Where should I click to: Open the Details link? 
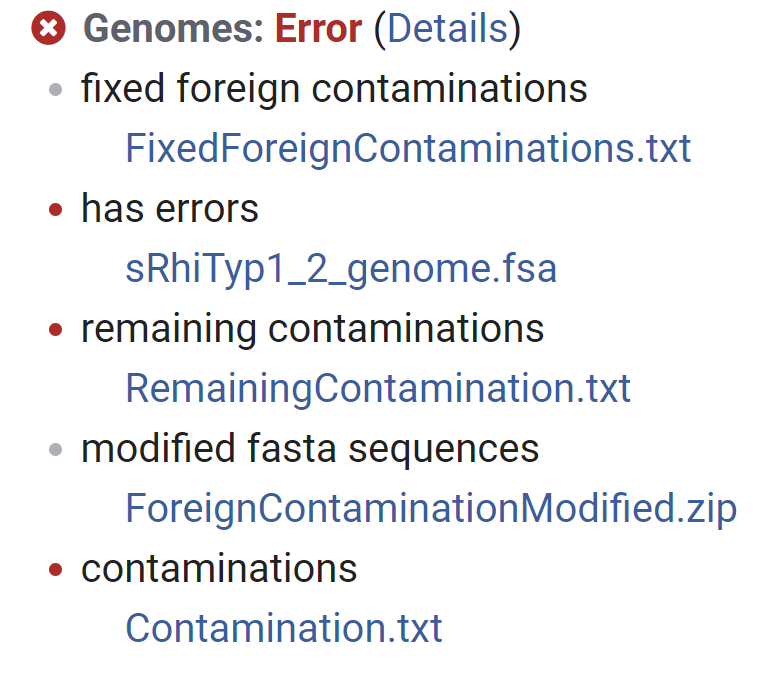point(447,29)
